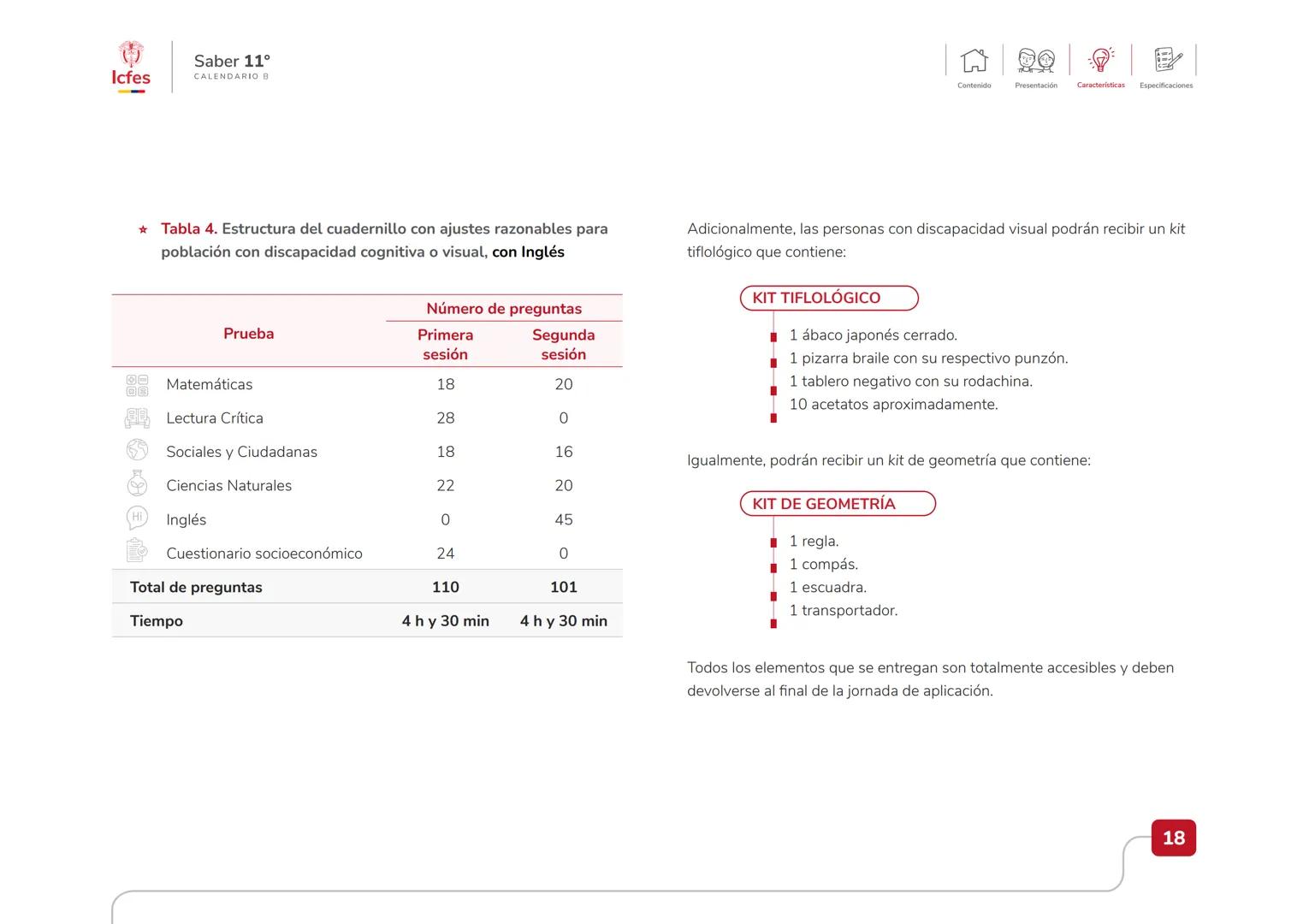The width and height of the screenshot is (1309, 924).
Task: Click the page number 18 badge
Action: [1173, 838]
